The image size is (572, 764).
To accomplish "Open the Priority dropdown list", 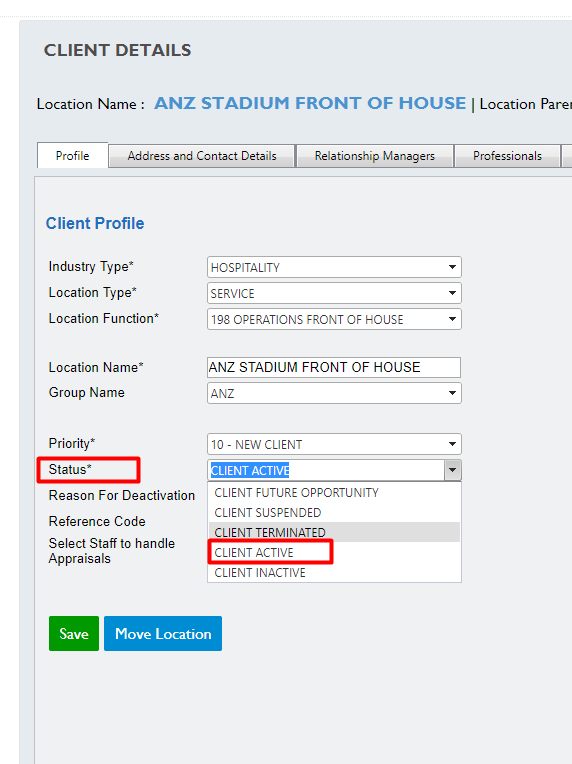I will (334, 444).
